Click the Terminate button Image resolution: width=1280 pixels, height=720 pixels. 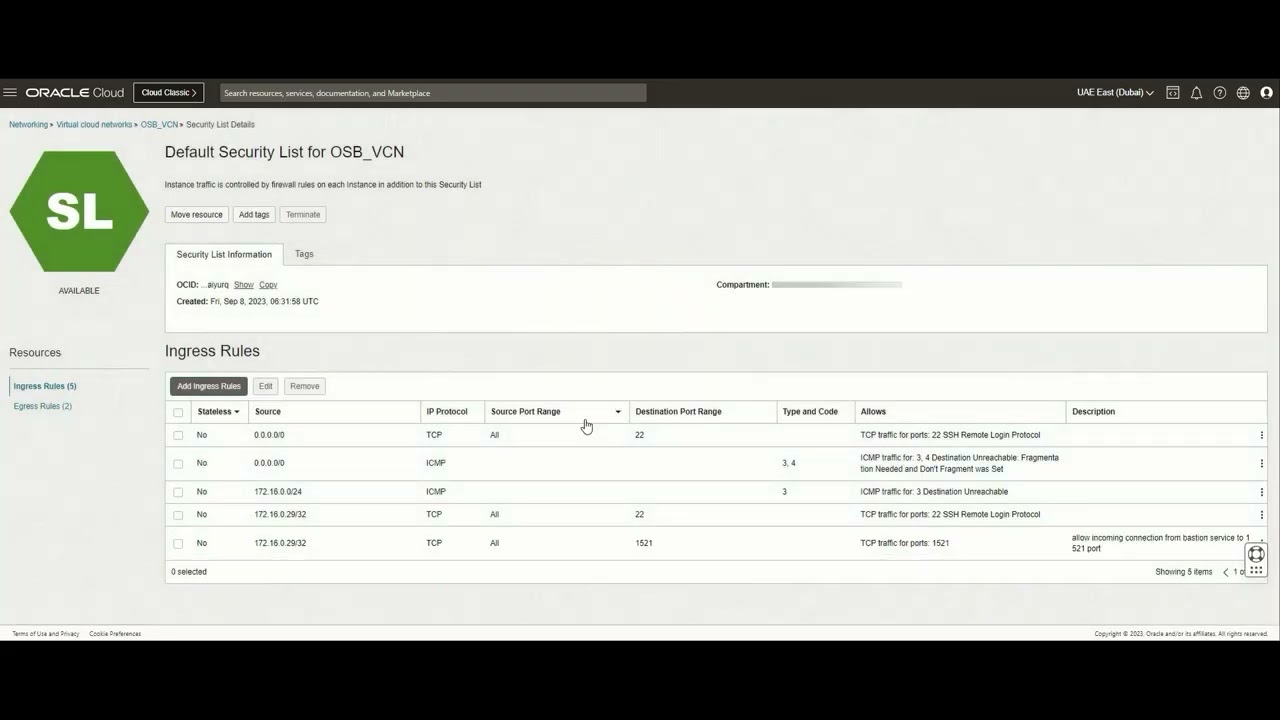click(303, 214)
